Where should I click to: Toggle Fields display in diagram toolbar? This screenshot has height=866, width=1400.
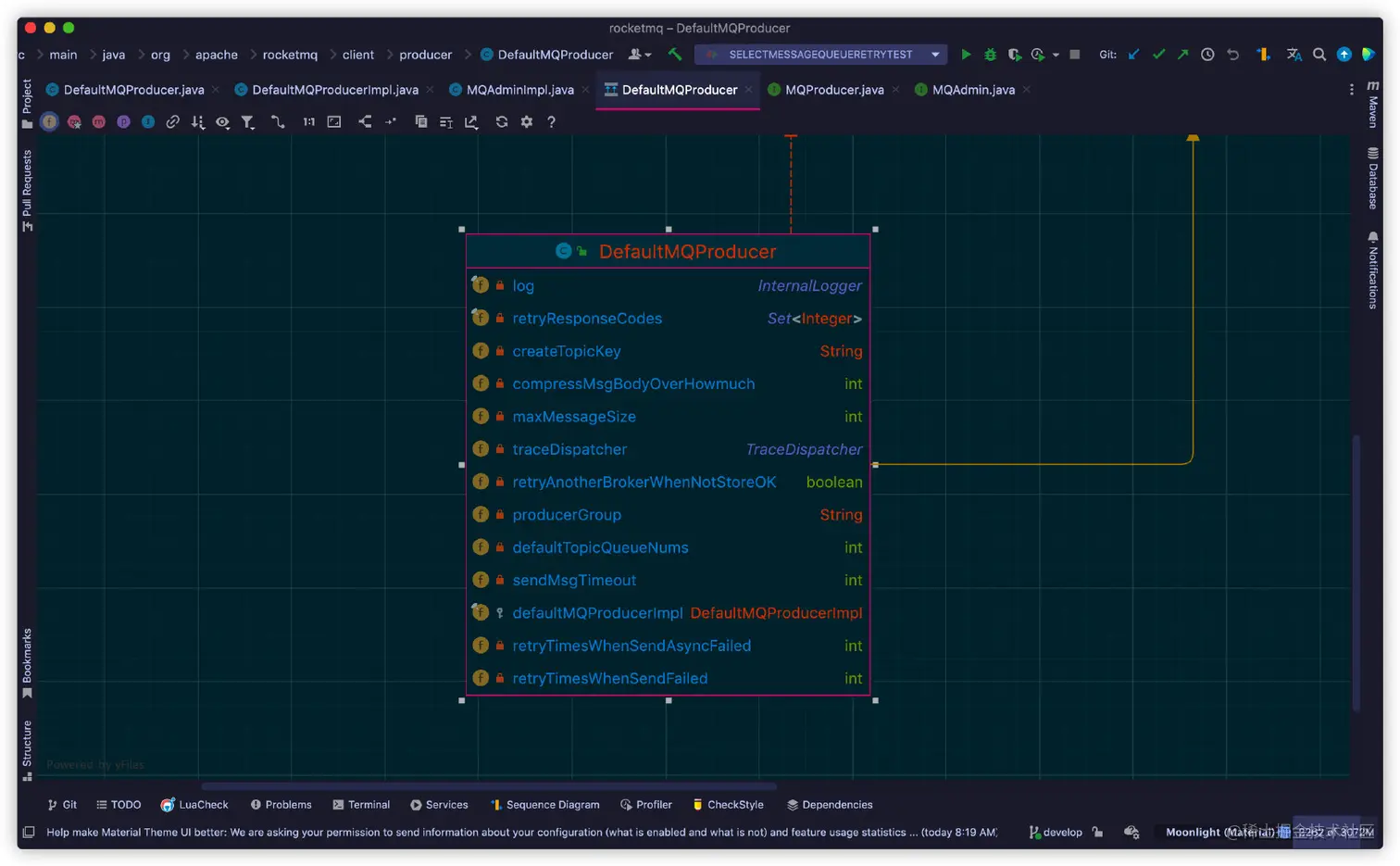[49, 122]
